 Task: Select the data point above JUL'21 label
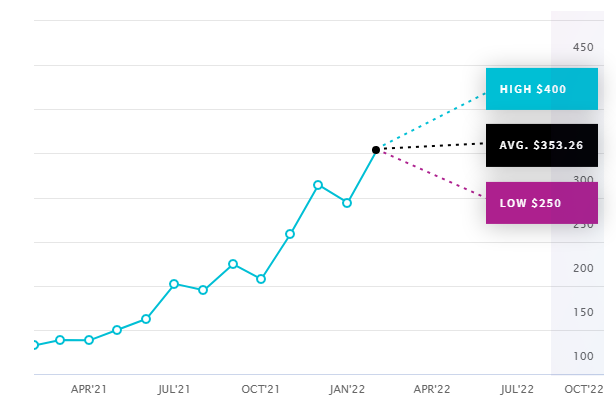click(x=174, y=284)
